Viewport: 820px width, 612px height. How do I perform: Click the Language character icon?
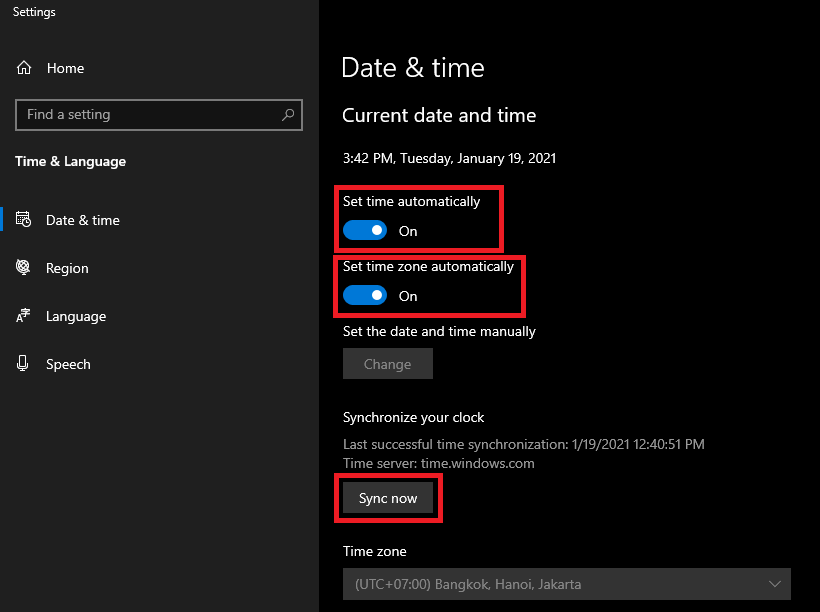24,316
